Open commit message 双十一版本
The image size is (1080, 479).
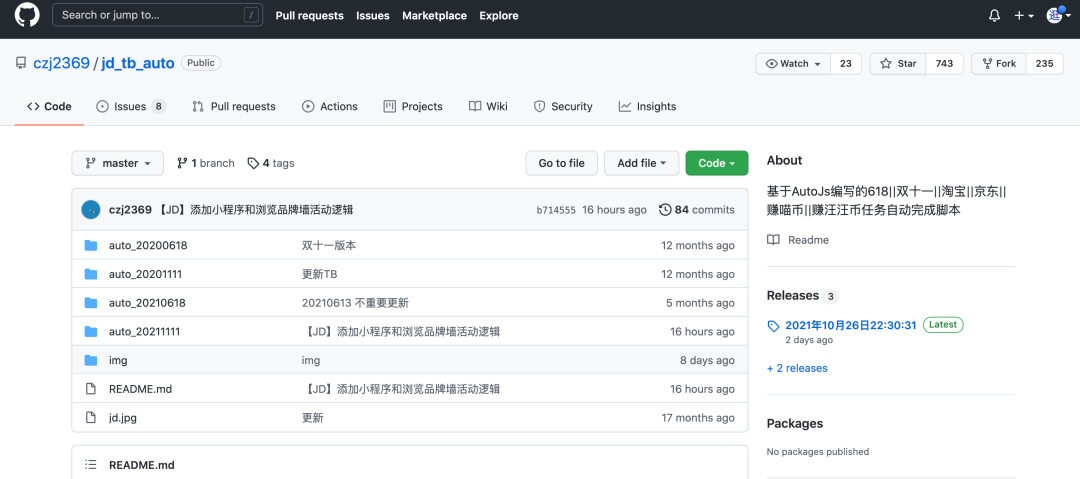[x=329, y=245]
